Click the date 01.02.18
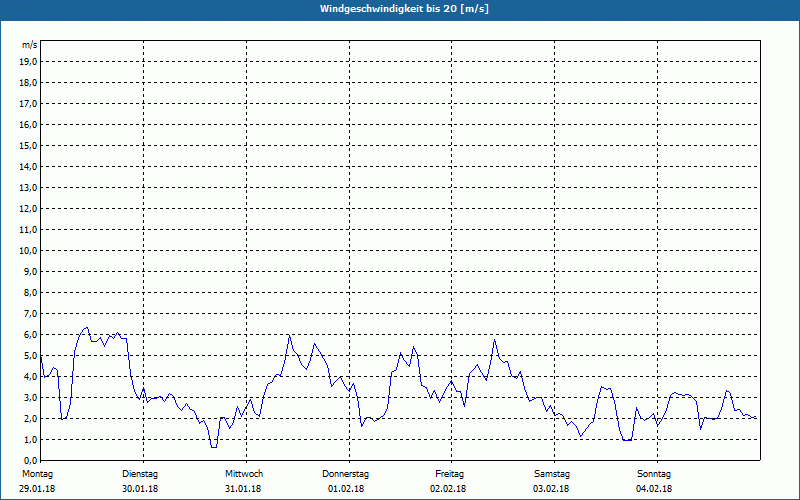Screen dimensions: 800x500 click(x=346, y=489)
